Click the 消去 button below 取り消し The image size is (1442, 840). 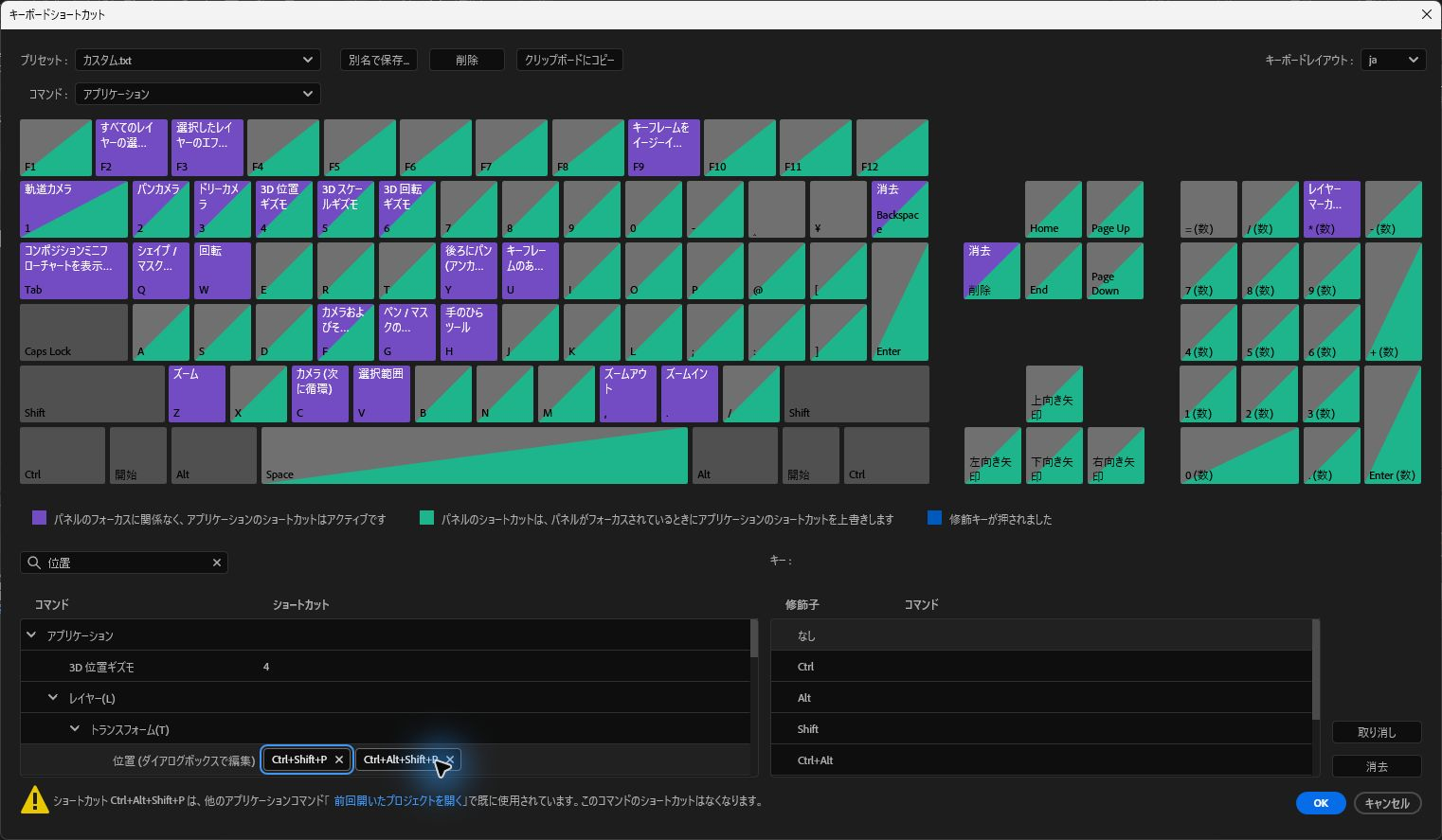pos(1377,766)
